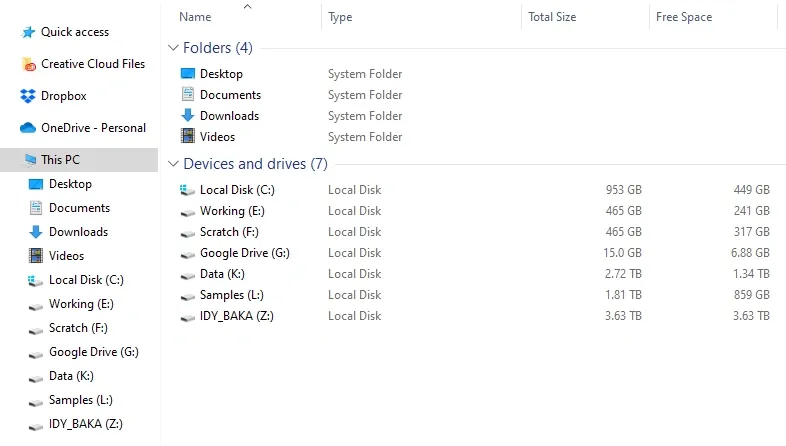Select IDY_BAKA (Z:) name in drives list

point(237,316)
